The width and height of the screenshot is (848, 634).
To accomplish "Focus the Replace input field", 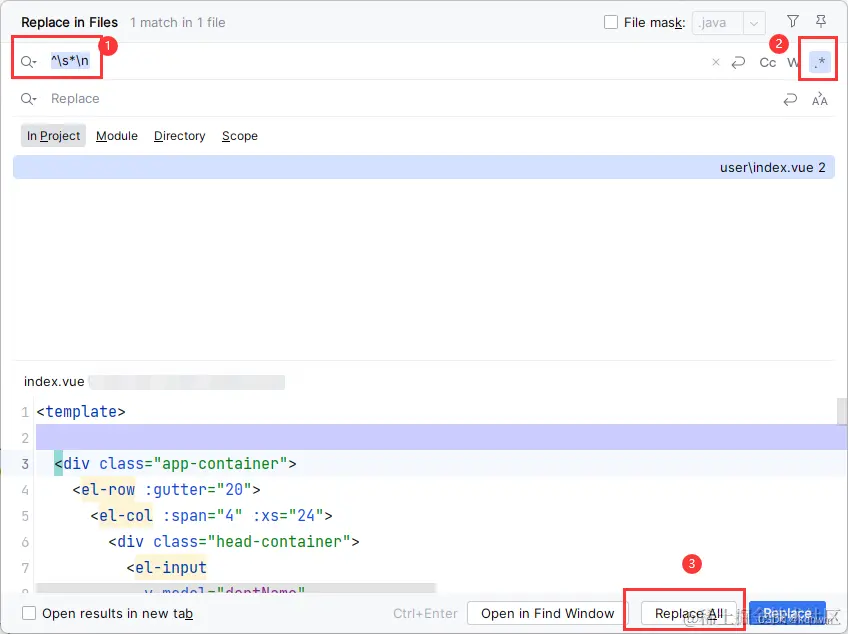I will tap(411, 99).
